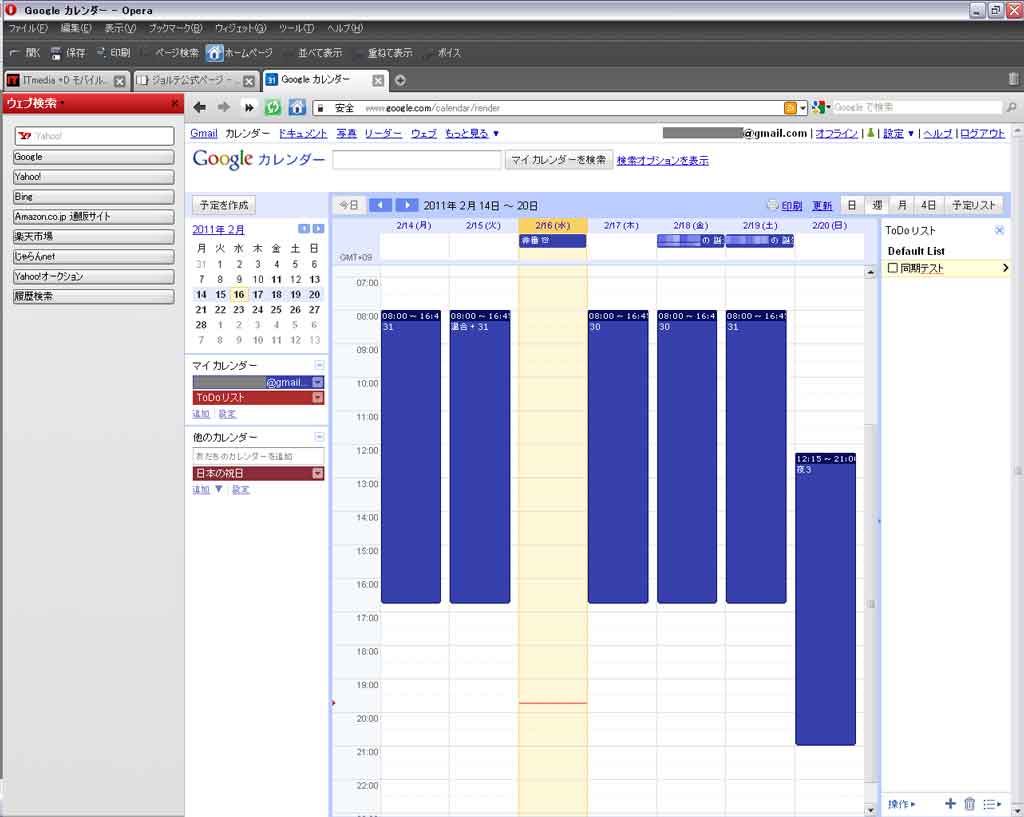The image size is (1024, 817).
Task: Select the 楽天市場 search button in side panel
Action: pos(93,236)
